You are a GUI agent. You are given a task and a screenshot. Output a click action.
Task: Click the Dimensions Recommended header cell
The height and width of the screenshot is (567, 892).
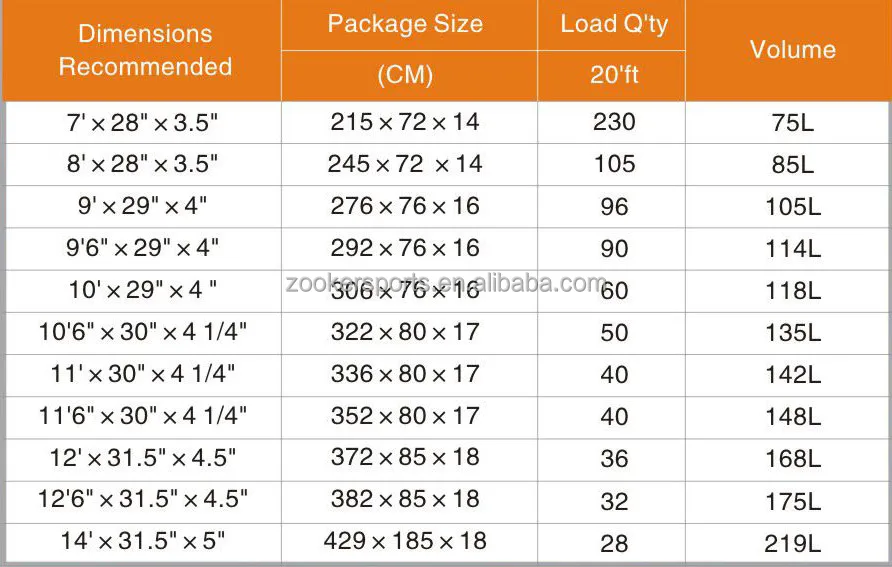144,50
